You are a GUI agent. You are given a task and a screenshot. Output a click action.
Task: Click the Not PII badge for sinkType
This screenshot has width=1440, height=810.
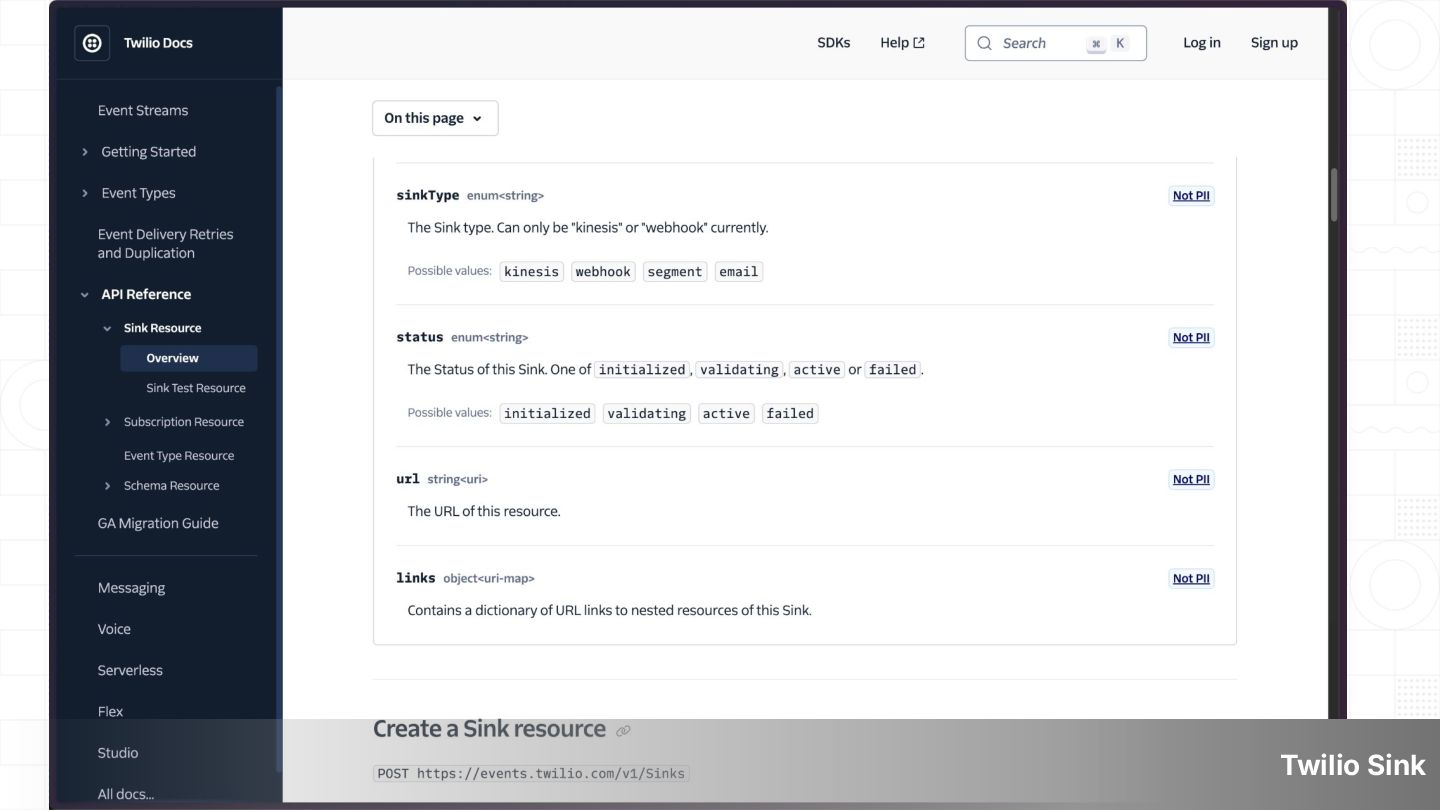tap(1191, 196)
